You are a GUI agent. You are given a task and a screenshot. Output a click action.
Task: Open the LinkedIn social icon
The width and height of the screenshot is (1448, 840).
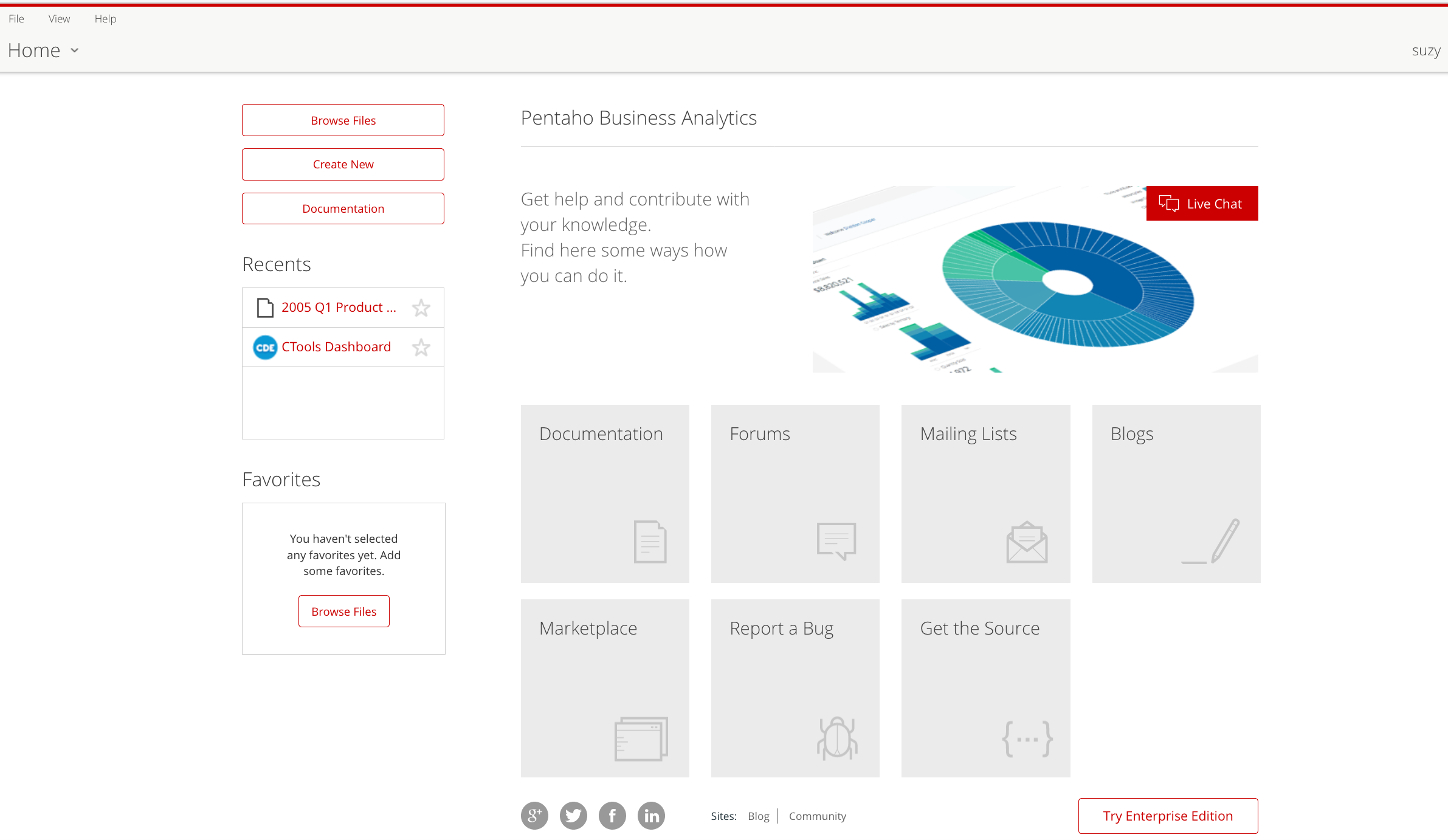point(651,816)
